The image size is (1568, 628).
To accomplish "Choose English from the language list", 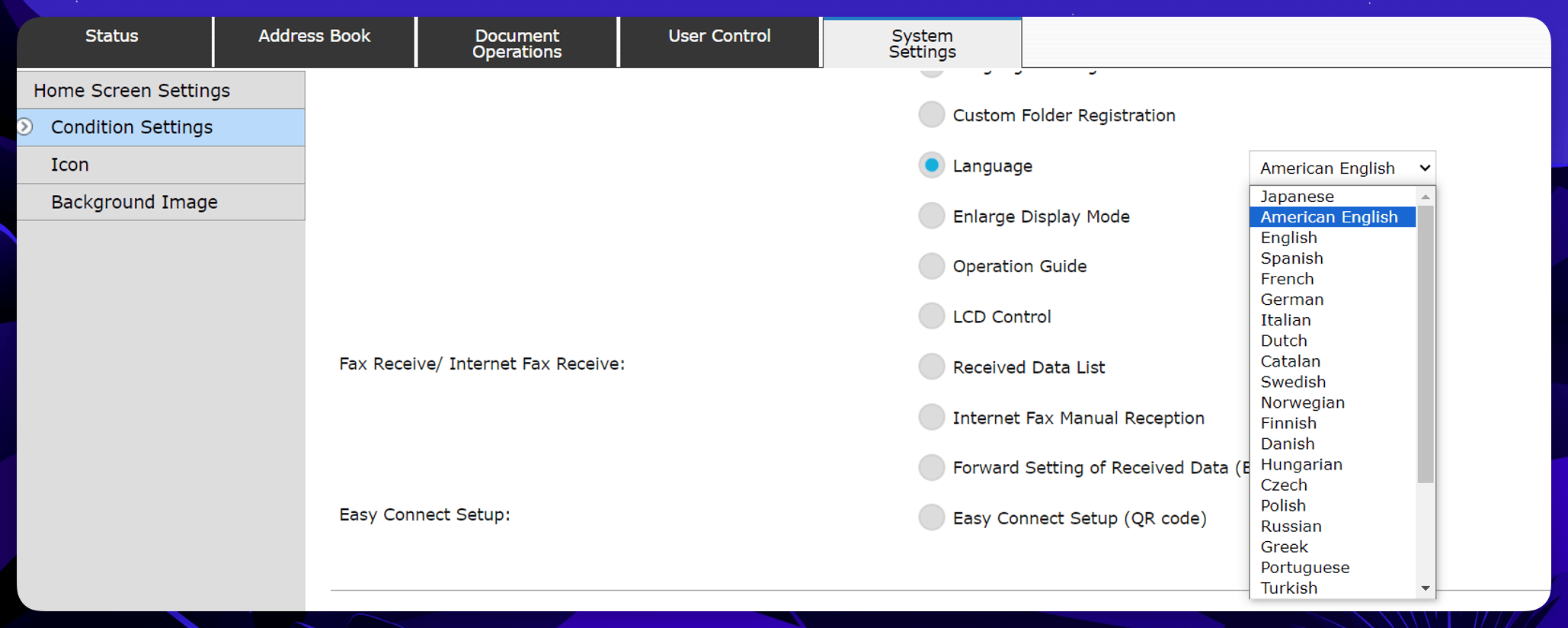I will click(x=1333, y=238).
